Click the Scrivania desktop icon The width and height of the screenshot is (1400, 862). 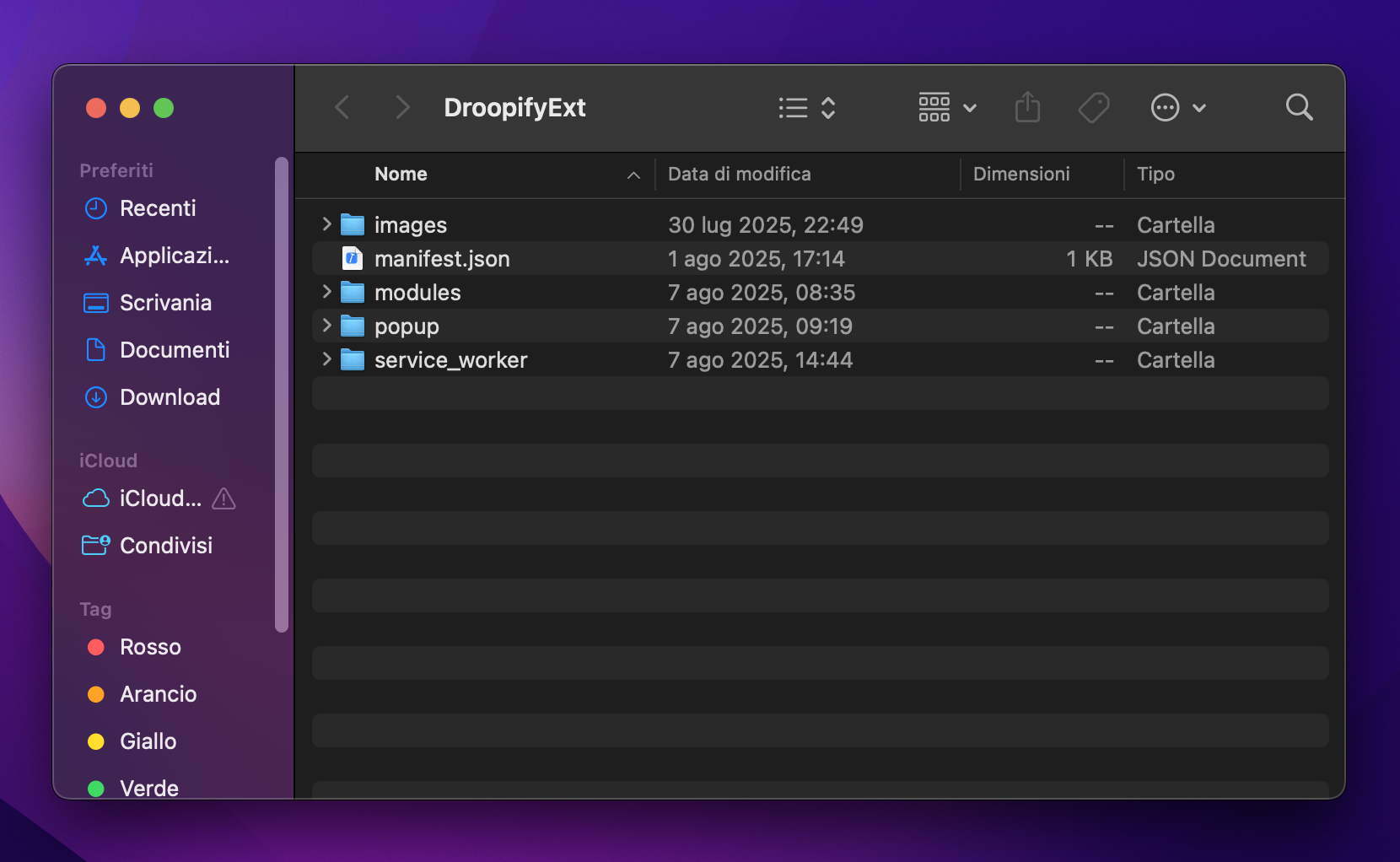click(x=96, y=303)
